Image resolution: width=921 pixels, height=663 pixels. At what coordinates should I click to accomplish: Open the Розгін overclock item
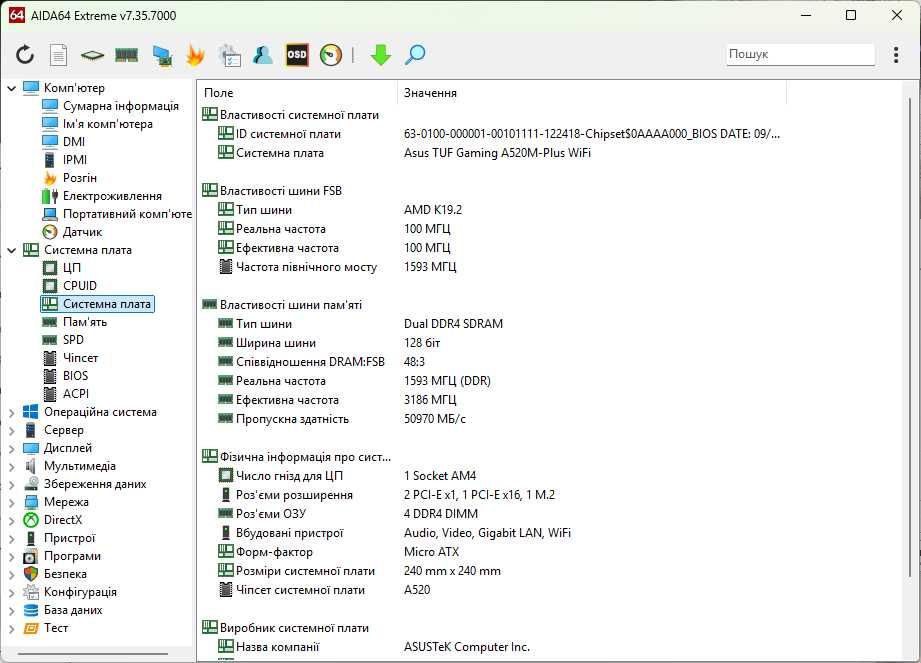pyautogui.click(x=80, y=178)
